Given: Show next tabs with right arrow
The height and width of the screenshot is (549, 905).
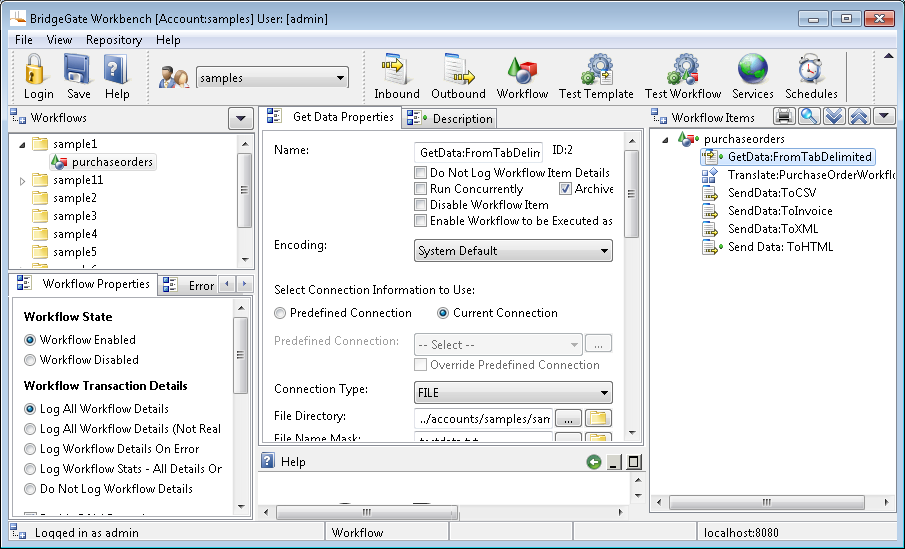Looking at the screenshot, I should click(x=245, y=283).
